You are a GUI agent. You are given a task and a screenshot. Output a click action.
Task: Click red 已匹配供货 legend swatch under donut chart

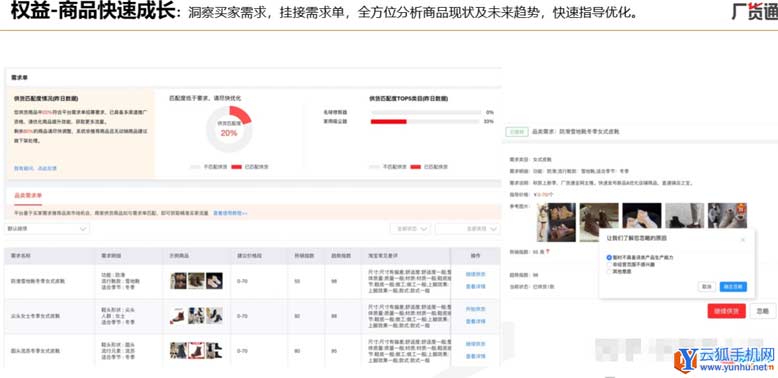tap(237, 167)
